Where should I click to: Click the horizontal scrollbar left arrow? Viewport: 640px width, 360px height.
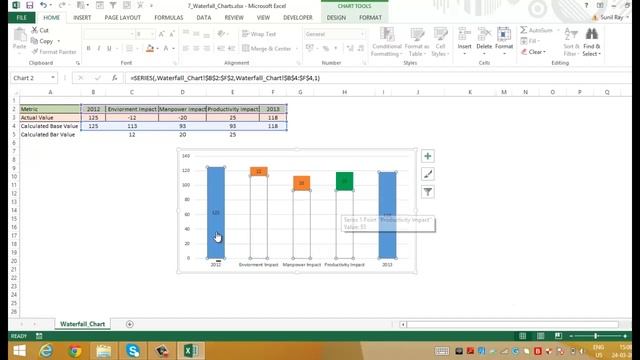[403, 324]
